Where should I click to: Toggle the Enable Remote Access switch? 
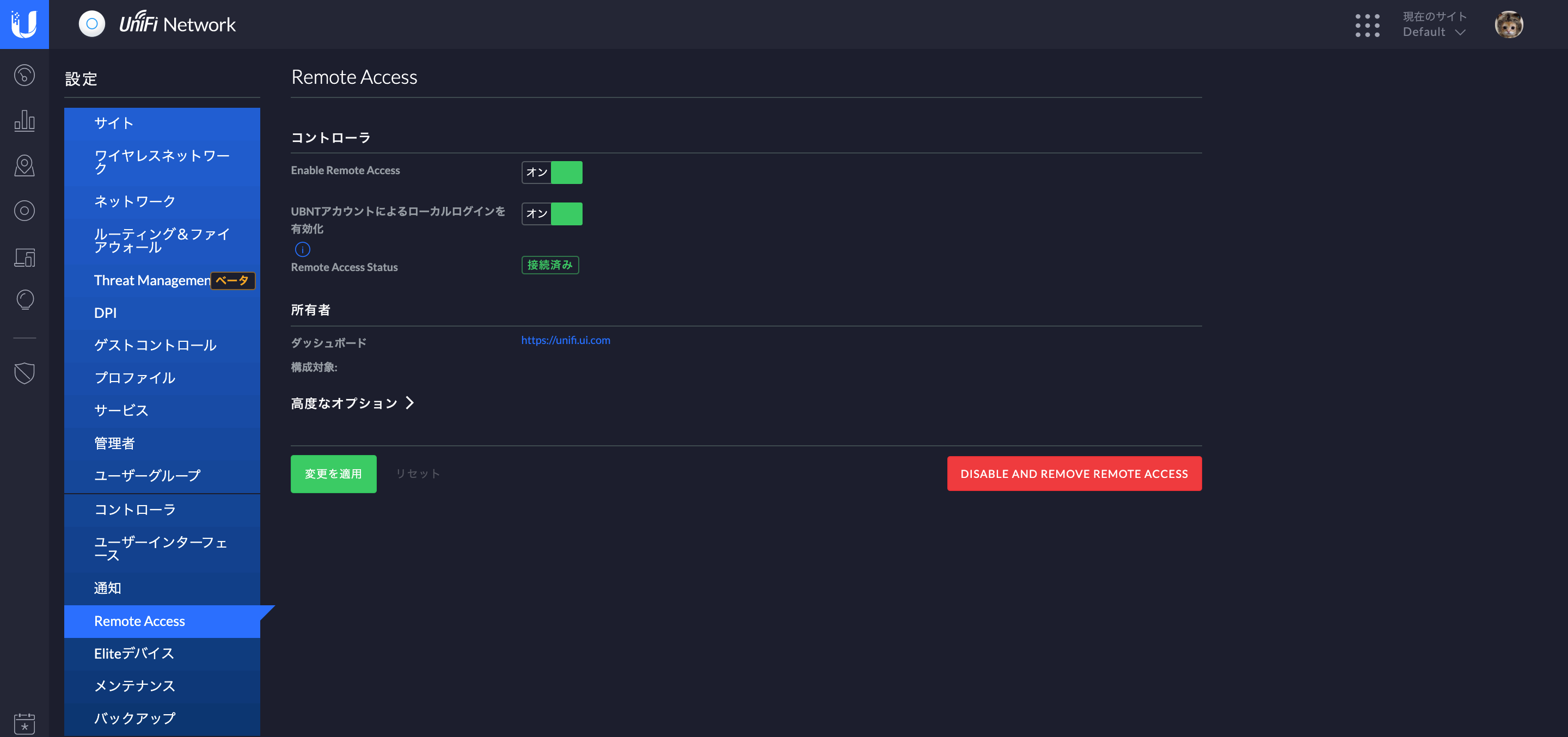pyautogui.click(x=552, y=172)
